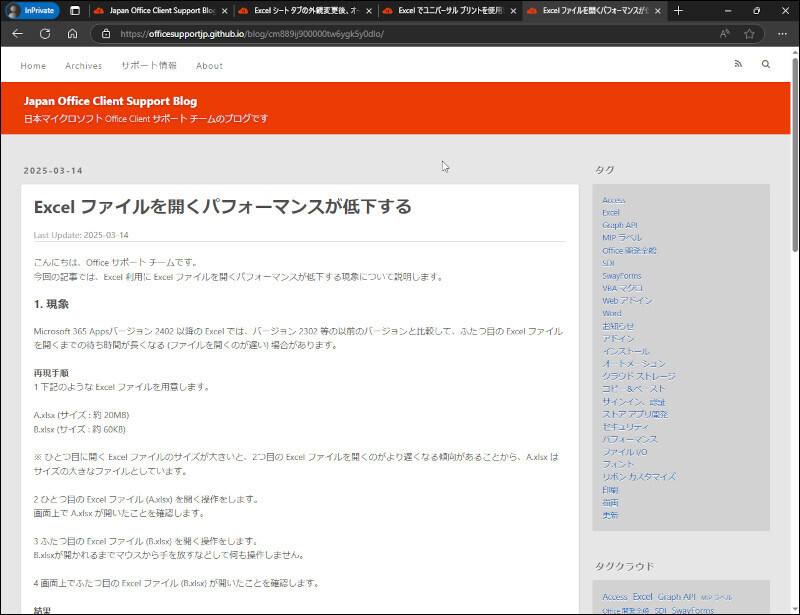
Task: Click the Last Update: 2025-03-14 line
Action: click(x=81, y=235)
